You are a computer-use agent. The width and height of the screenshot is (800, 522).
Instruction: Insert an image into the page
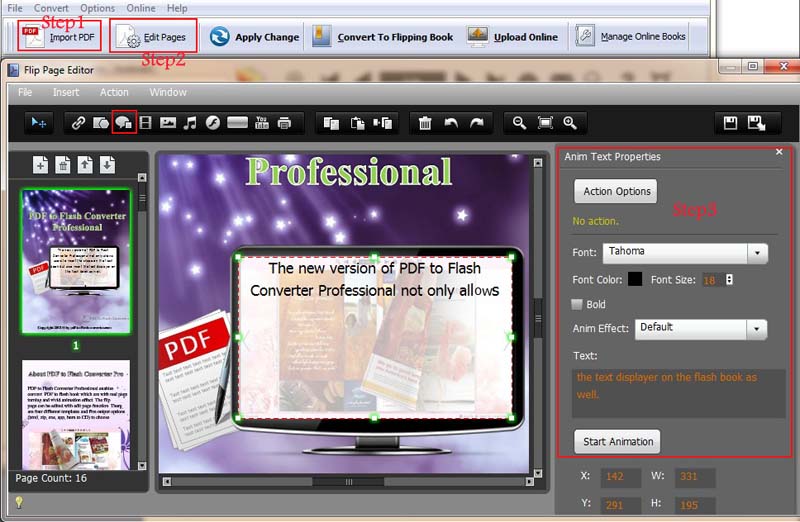168,123
